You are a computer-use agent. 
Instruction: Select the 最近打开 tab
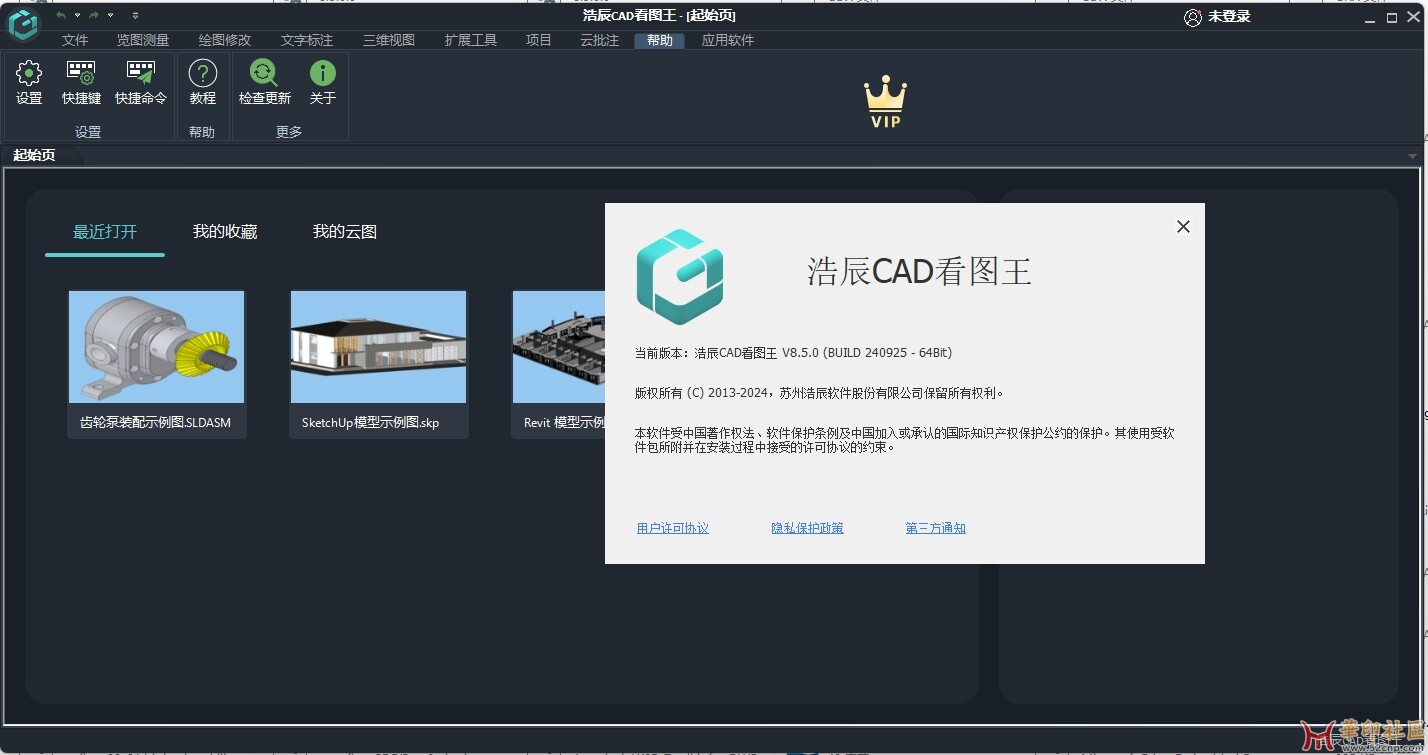click(x=105, y=231)
